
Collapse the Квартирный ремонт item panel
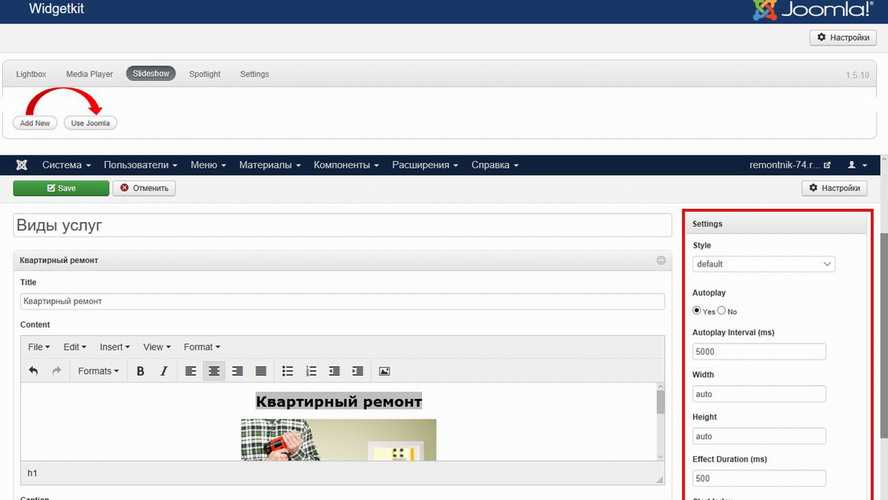661,260
